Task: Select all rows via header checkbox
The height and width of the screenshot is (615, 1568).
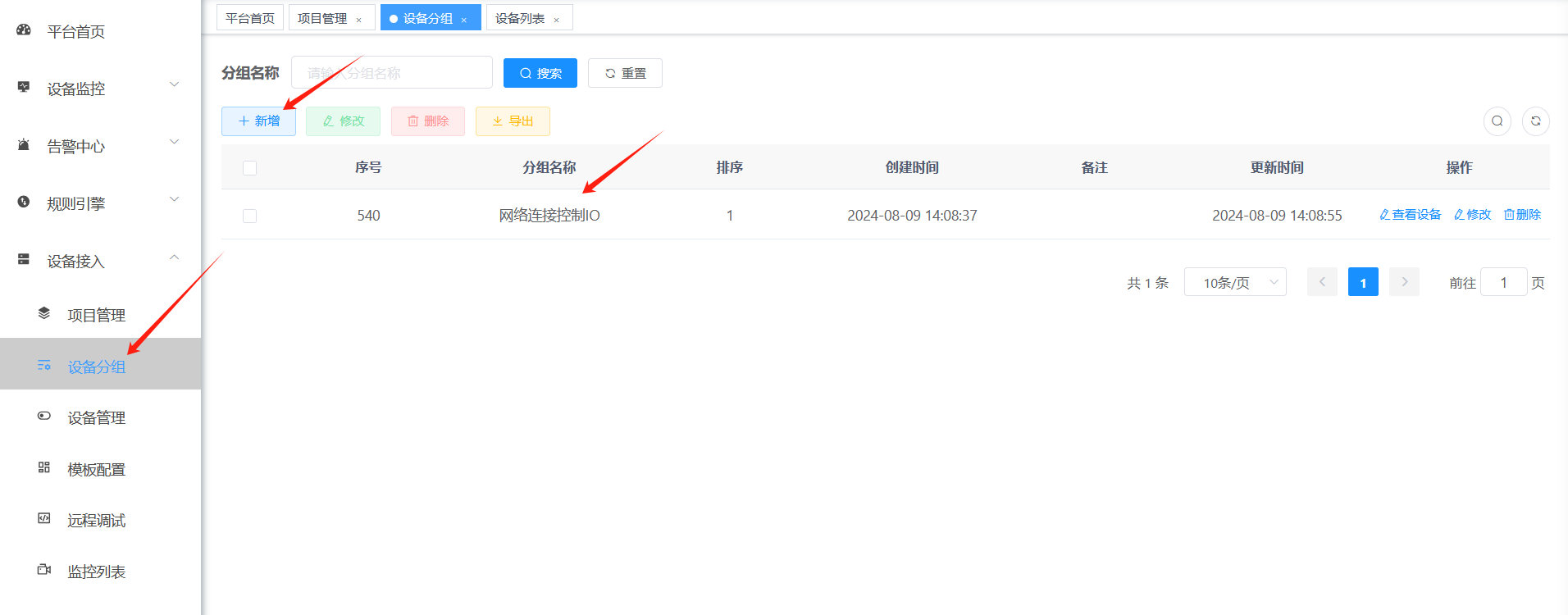Action: click(x=250, y=168)
